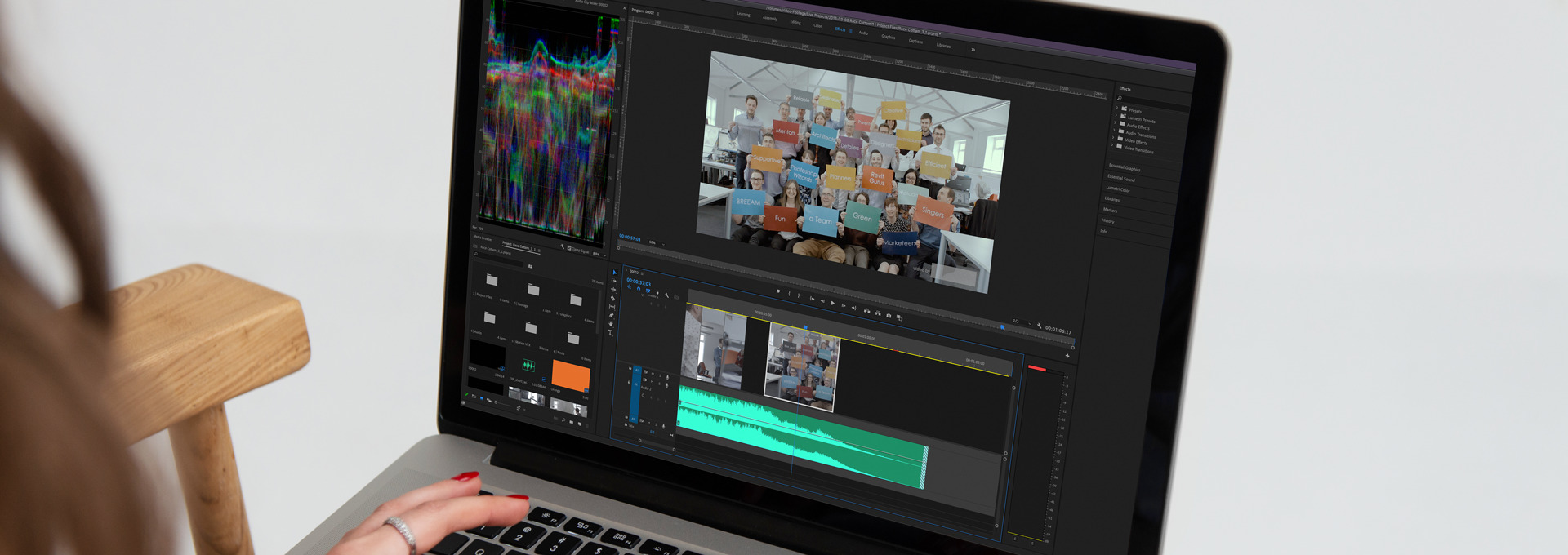Toggle lock on the topmost track header
Image resolution: width=1568 pixels, height=555 pixels.
630,369
